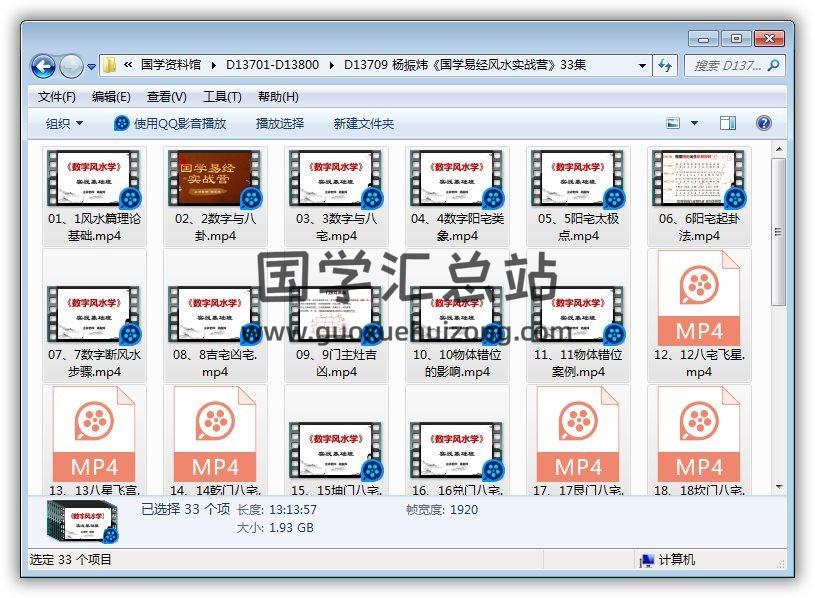The width and height of the screenshot is (815, 598).
Task: Click the change view icon
Action: click(x=674, y=123)
